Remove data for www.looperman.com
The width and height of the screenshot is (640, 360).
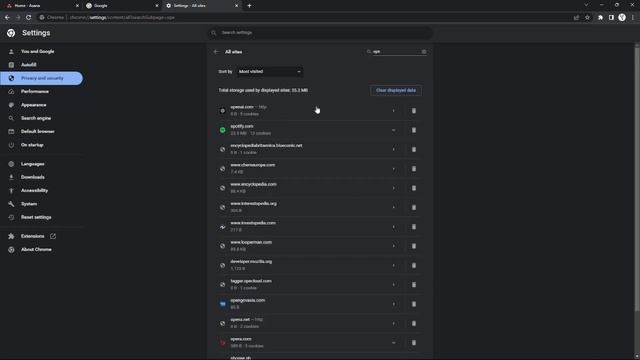click(413, 246)
